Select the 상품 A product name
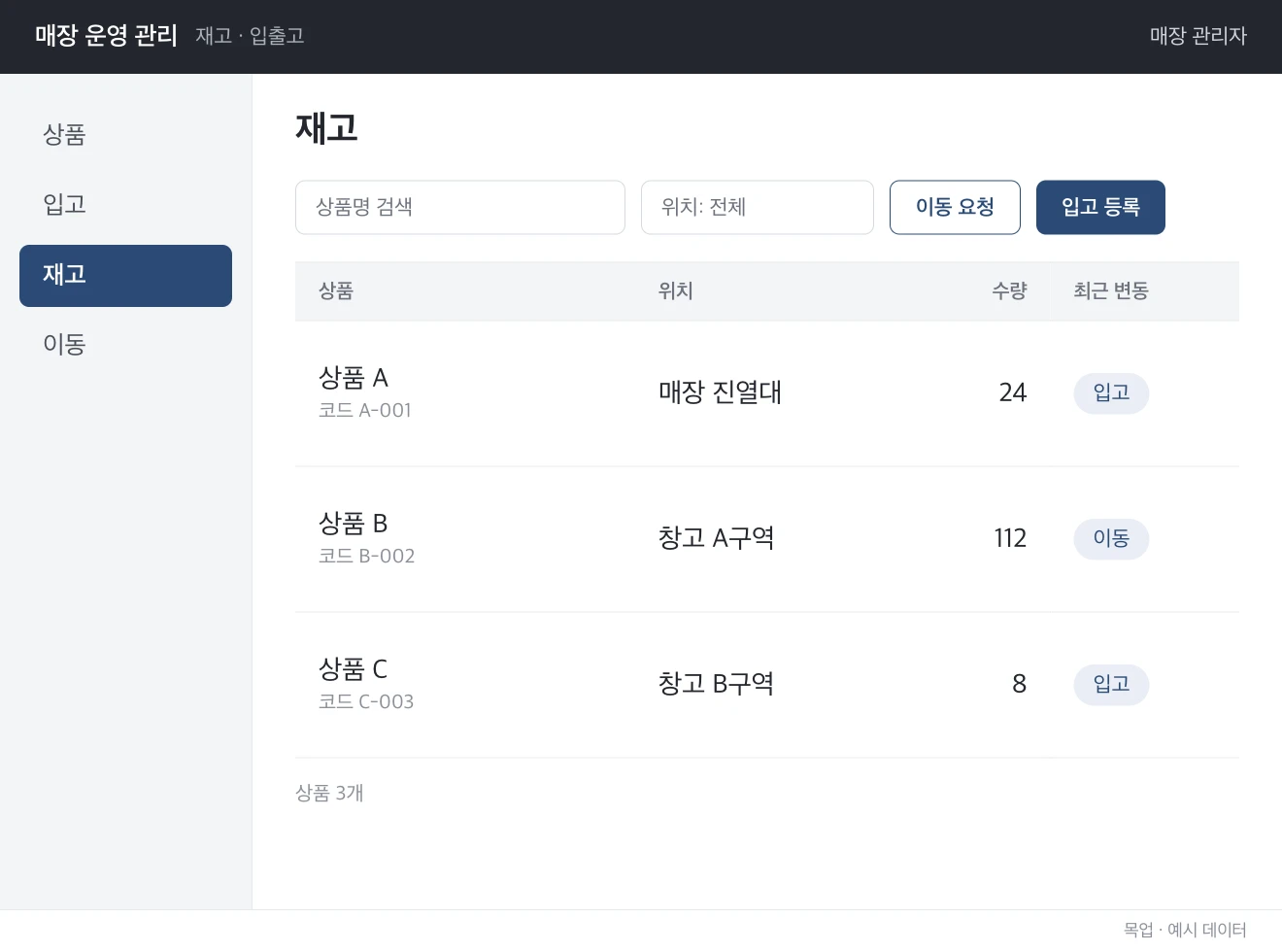This screenshot has width=1282, height=952. click(x=354, y=378)
